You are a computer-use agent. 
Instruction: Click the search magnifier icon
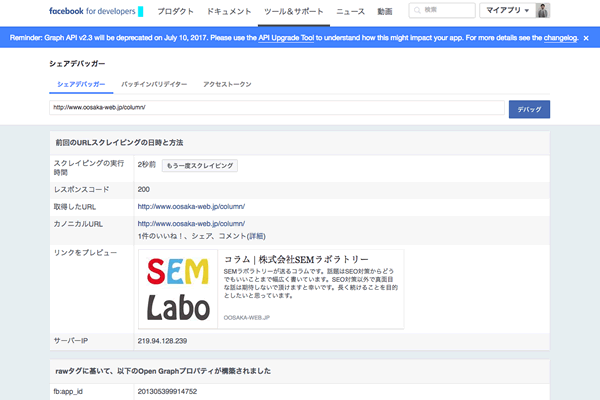coord(417,10)
